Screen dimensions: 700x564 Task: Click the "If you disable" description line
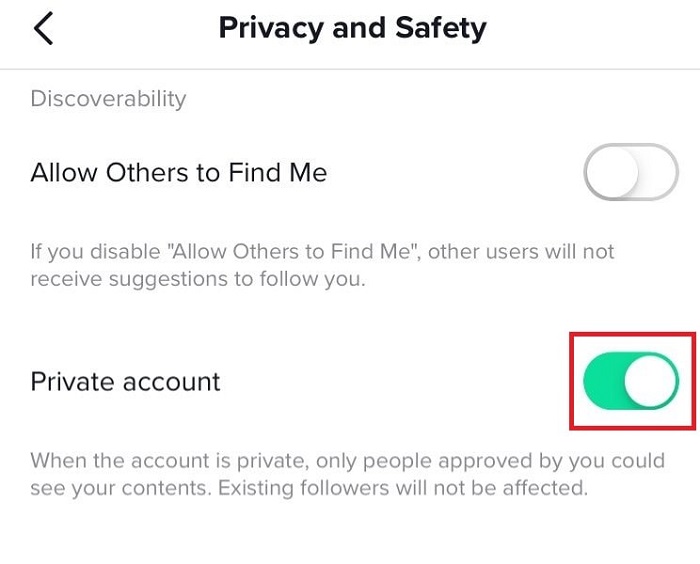click(x=322, y=250)
